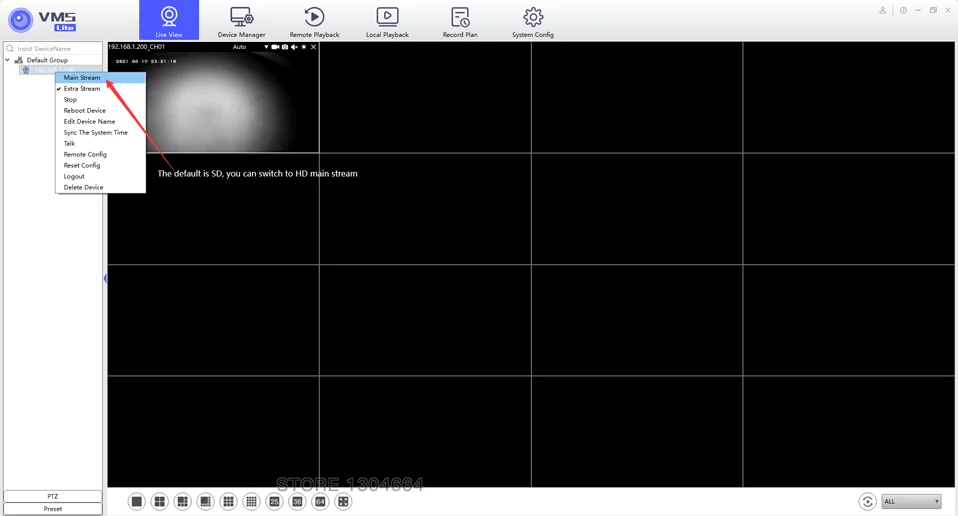The image size is (958, 516).
Task: Switch to the 64-split layout
Action: pos(320,501)
